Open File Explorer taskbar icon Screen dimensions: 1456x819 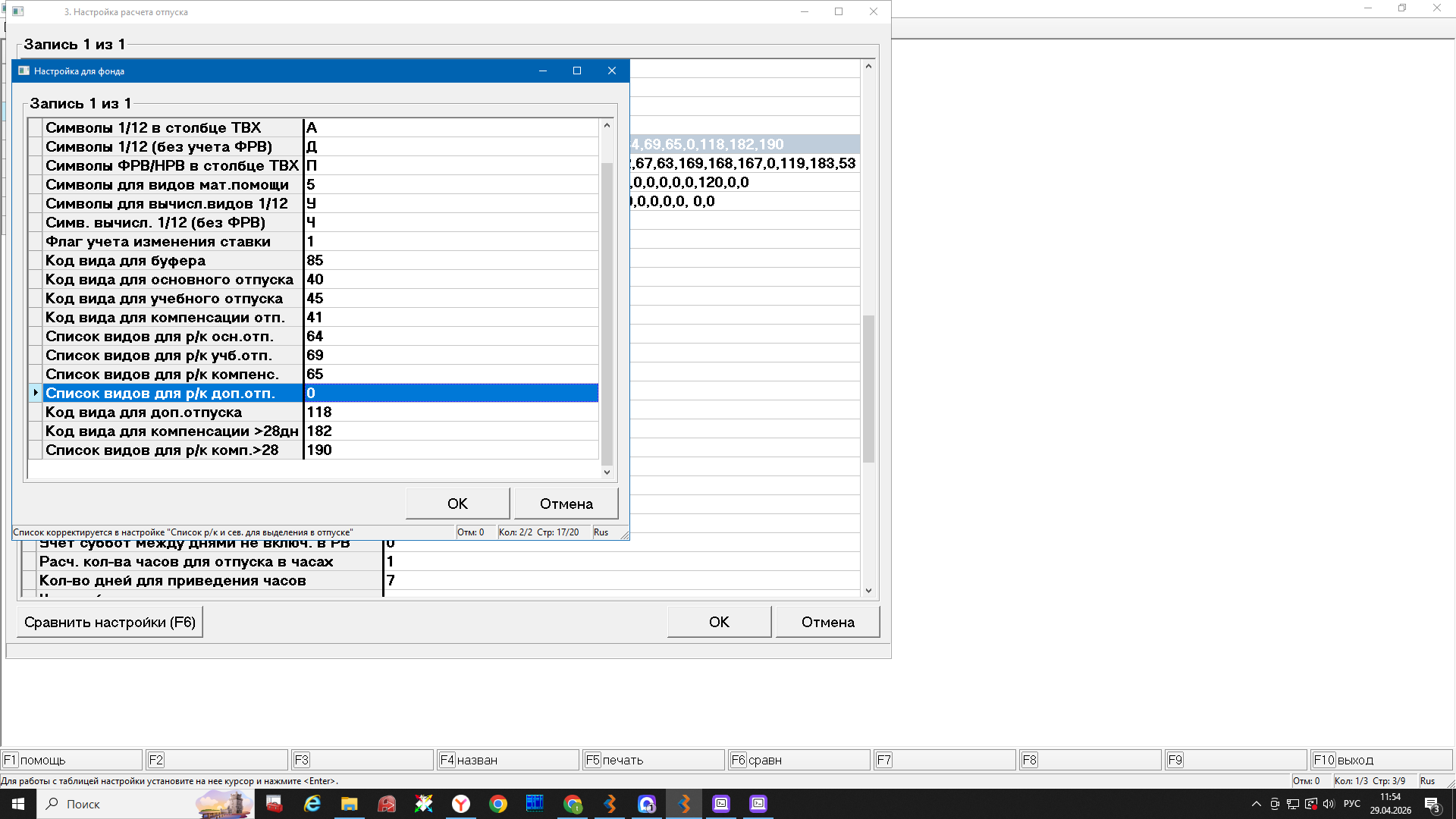[x=349, y=804]
